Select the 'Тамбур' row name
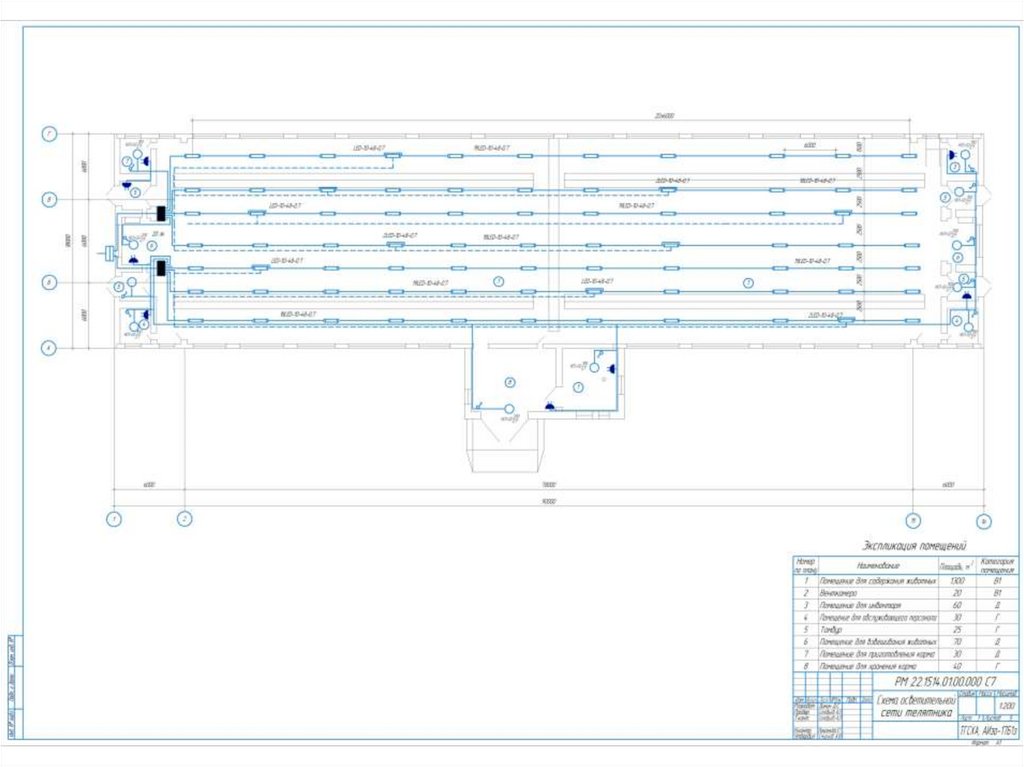This screenshot has height=767, width=1024. pos(831,630)
